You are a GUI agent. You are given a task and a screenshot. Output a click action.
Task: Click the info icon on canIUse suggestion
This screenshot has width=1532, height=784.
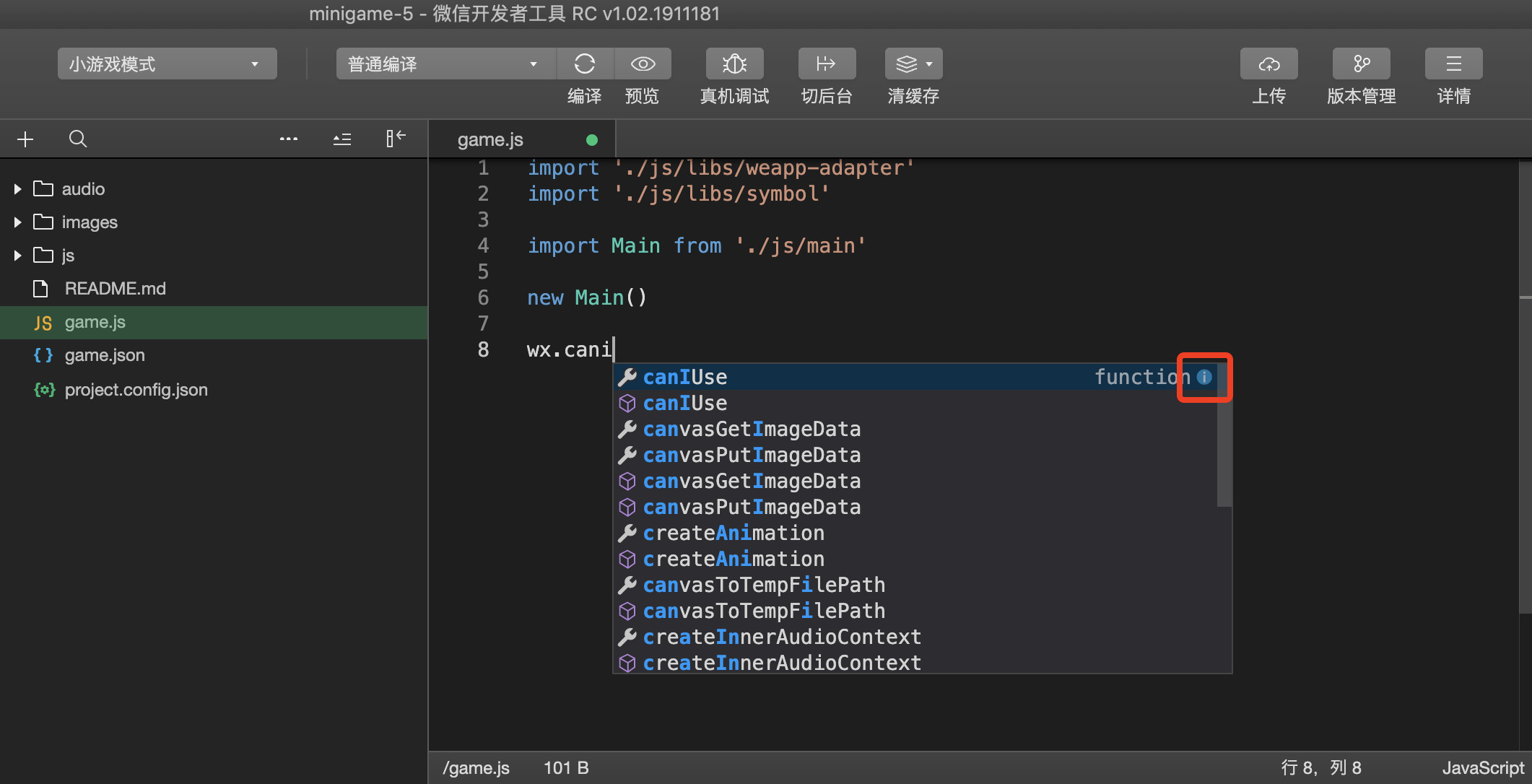point(1204,377)
